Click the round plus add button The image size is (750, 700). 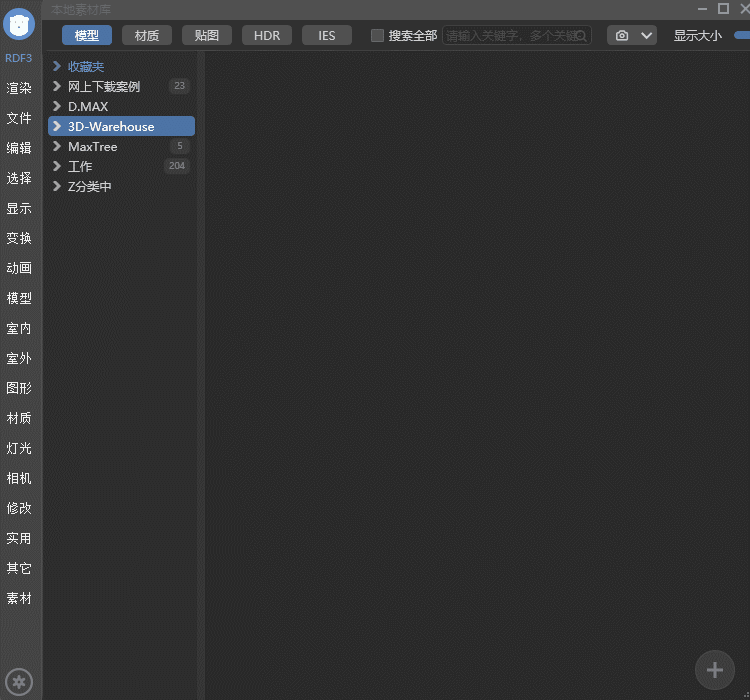714,669
